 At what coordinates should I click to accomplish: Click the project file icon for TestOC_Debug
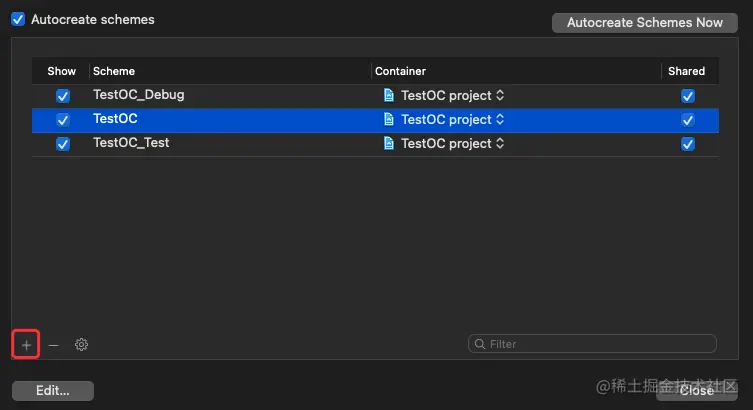[x=389, y=95]
